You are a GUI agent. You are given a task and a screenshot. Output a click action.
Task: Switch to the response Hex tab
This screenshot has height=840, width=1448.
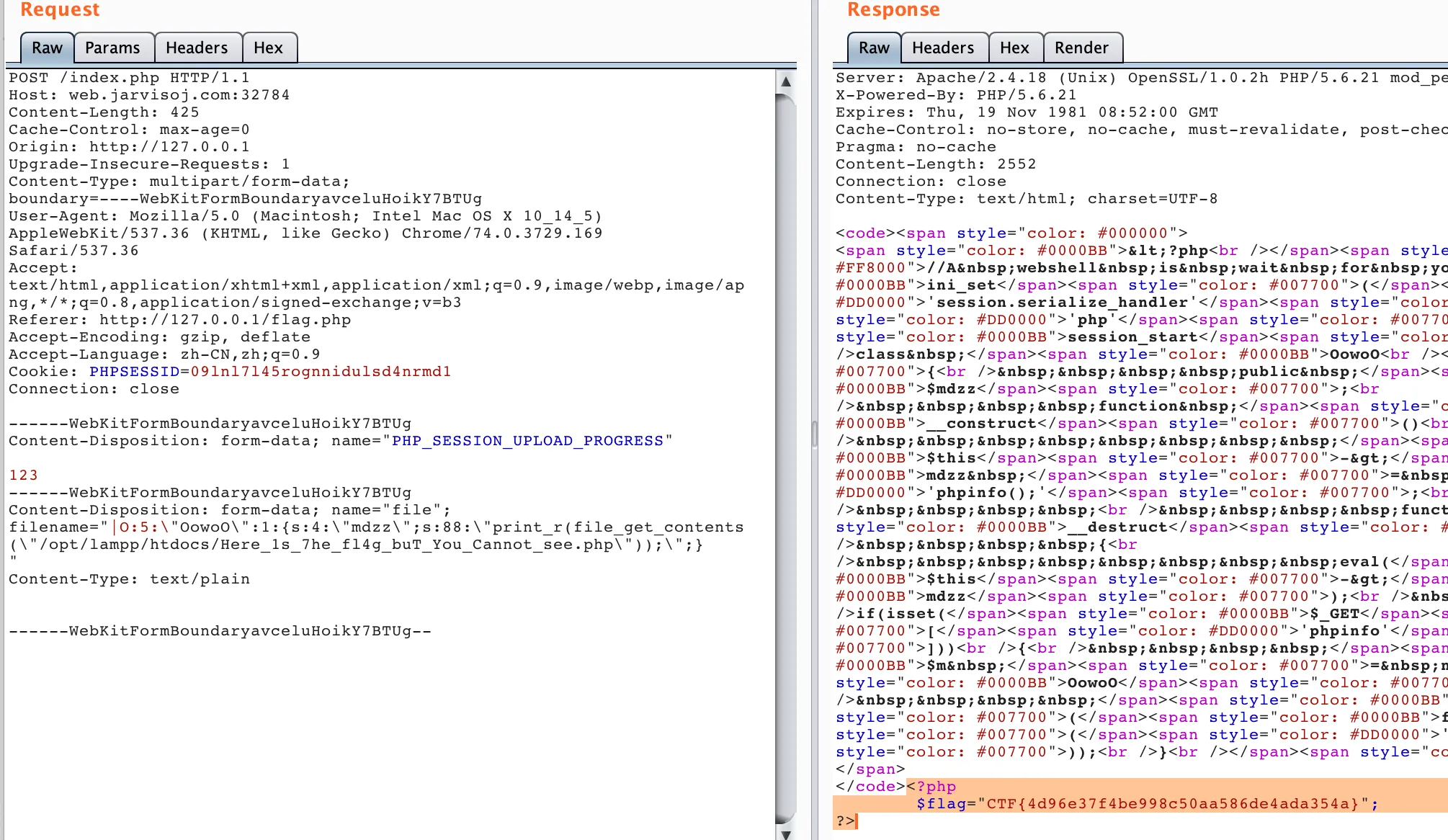click(x=1014, y=48)
